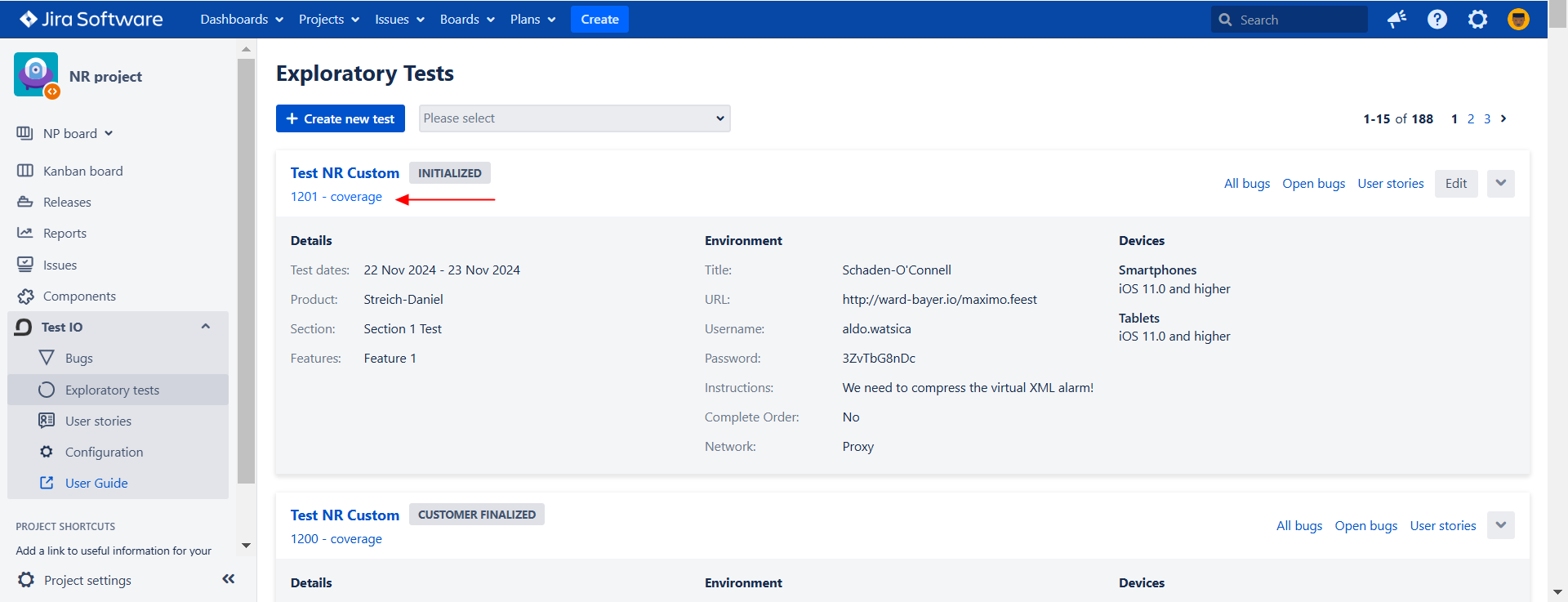The width and height of the screenshot is (1568, 602).
Task: Click the Search input field
Action: coord(1290,20)
